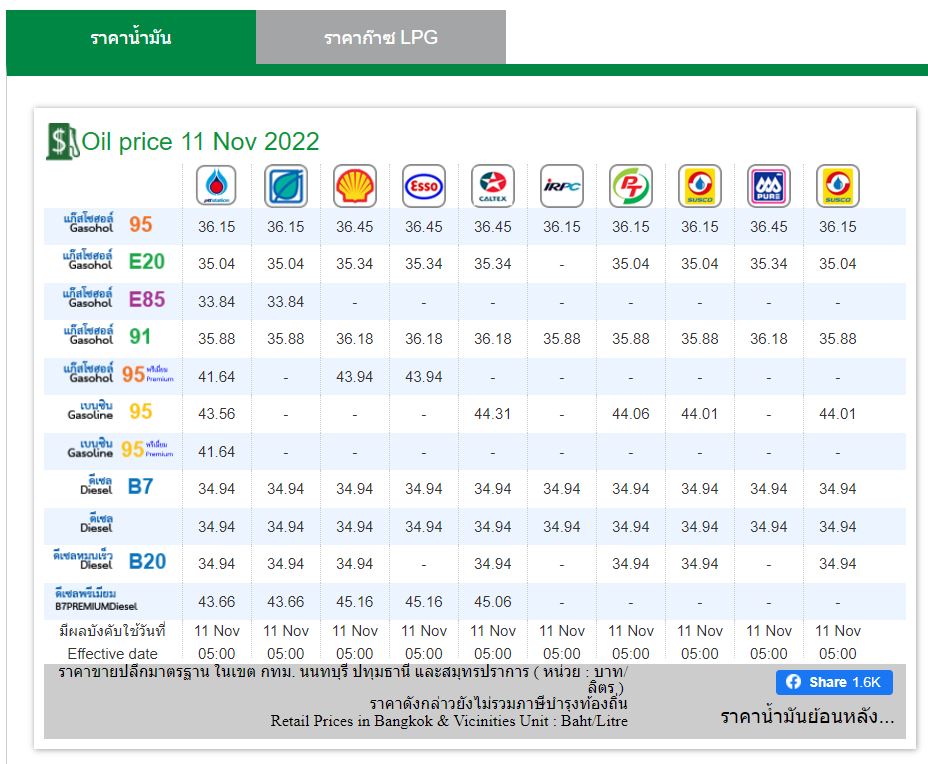Click the Facebook Share 1.6K button
Viewport: 928px width, 764px height.
834,682
